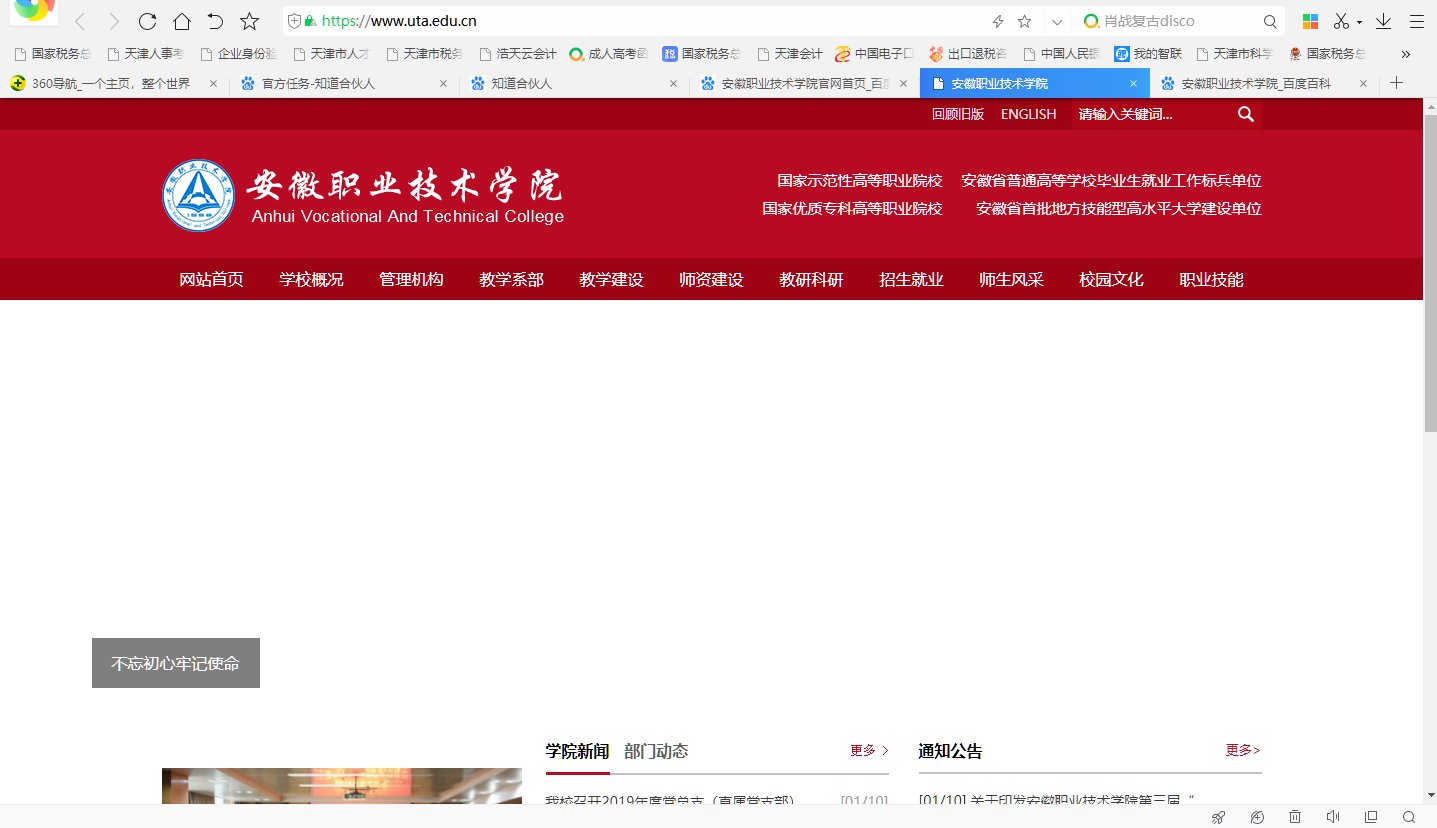Click the ENGLISH link on the site header

1028,114
